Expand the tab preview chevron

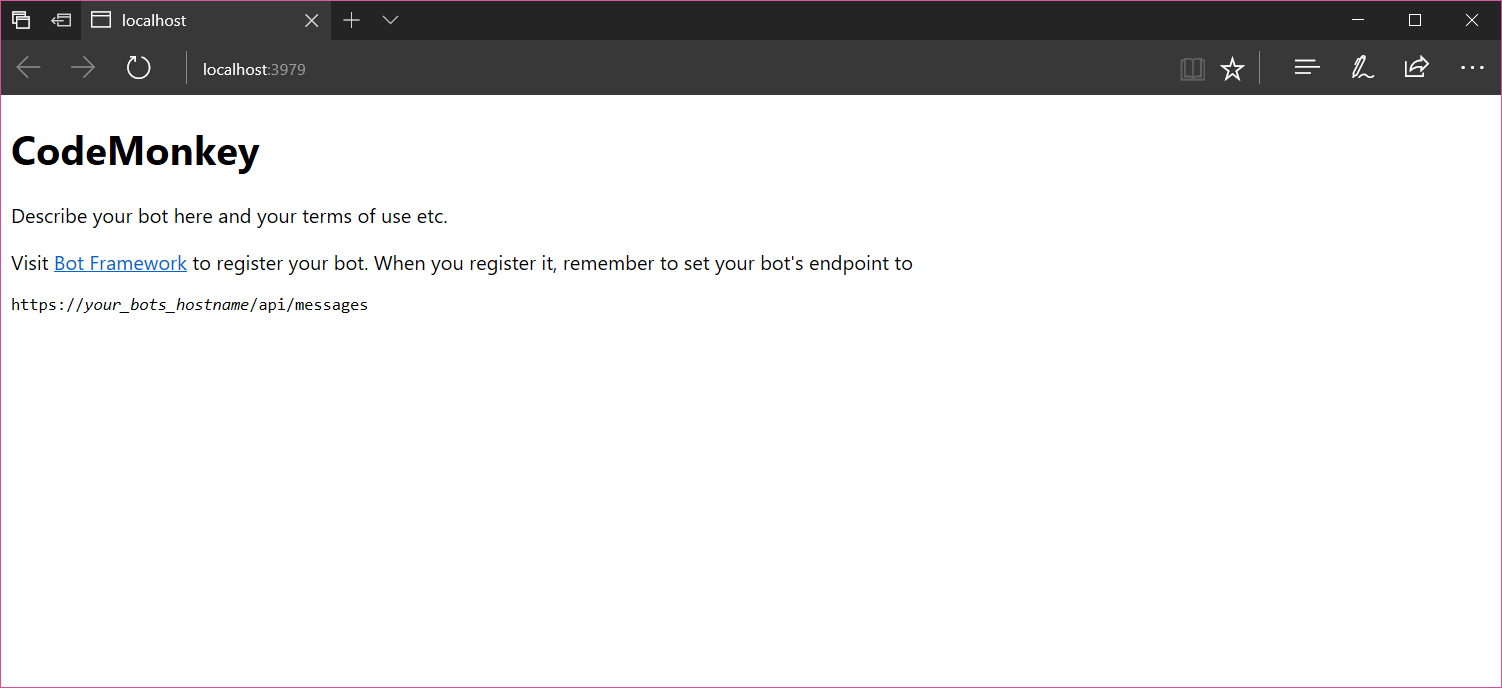pyautogui.click(x=389, y=20)
